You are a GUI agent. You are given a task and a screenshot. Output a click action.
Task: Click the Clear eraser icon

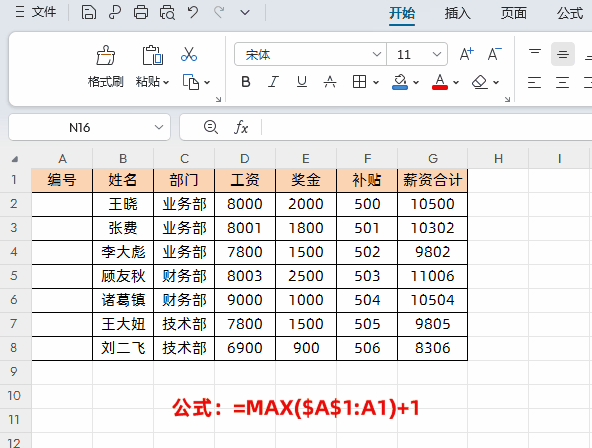(480, 82)
